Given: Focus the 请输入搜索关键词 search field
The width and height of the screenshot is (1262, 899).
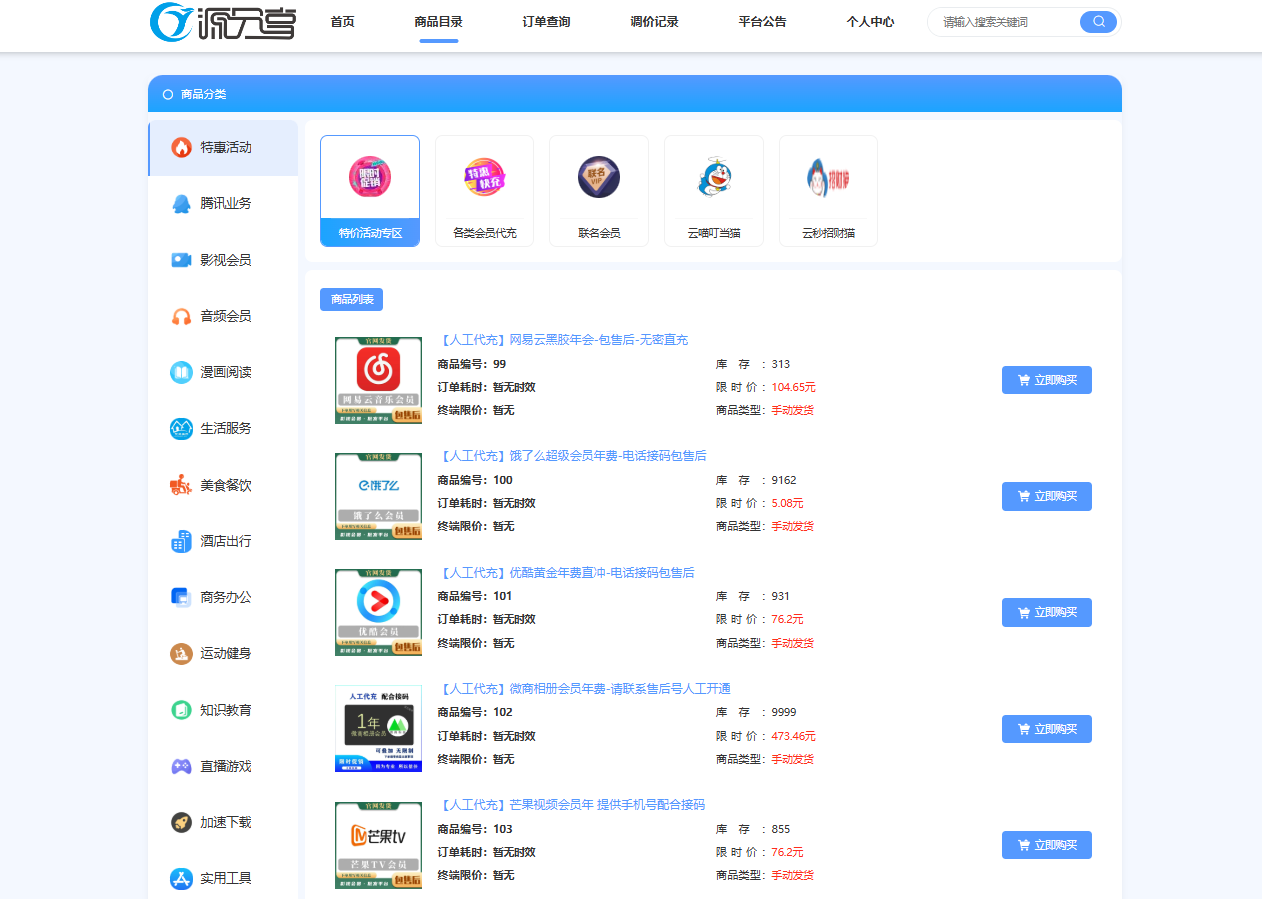Looking at the screenshot, I should click(1005, 21).
